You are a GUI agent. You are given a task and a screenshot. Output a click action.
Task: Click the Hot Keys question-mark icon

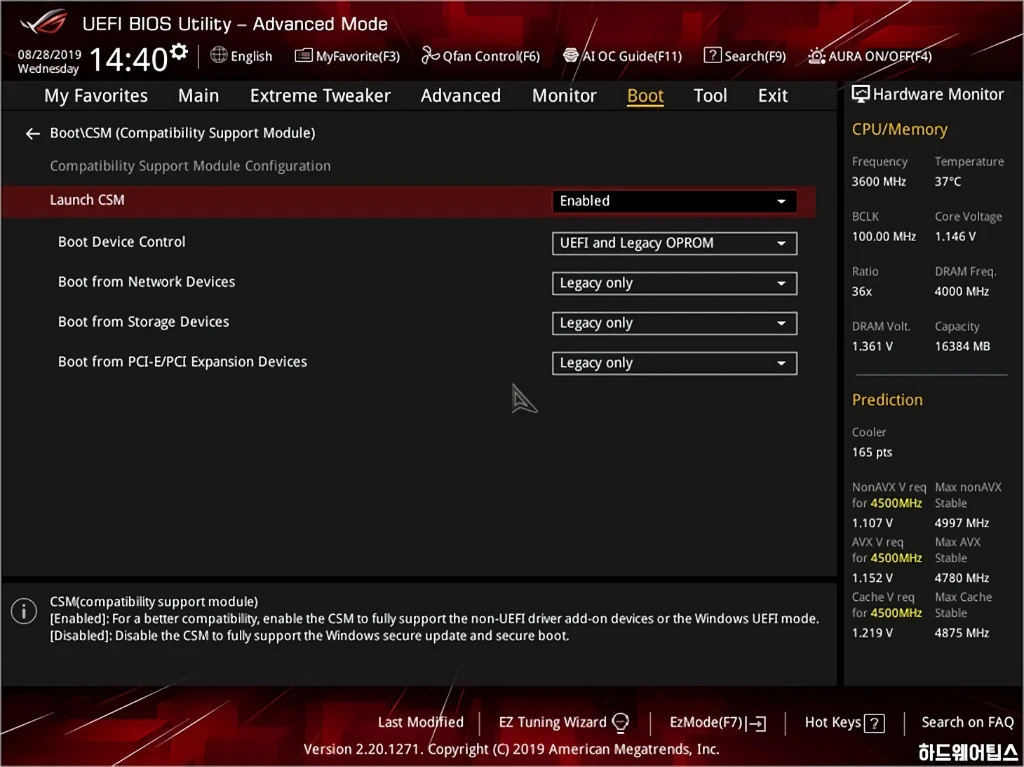(874, 723)
